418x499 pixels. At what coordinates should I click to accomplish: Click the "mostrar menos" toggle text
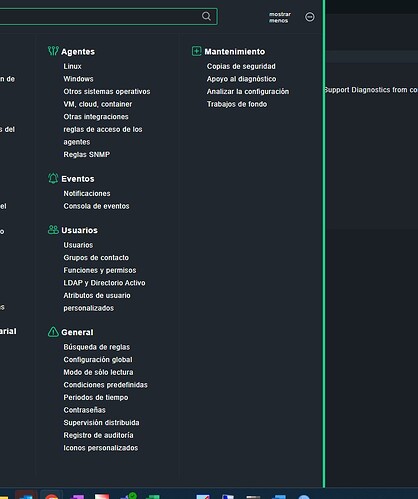(x=280, y=17)
